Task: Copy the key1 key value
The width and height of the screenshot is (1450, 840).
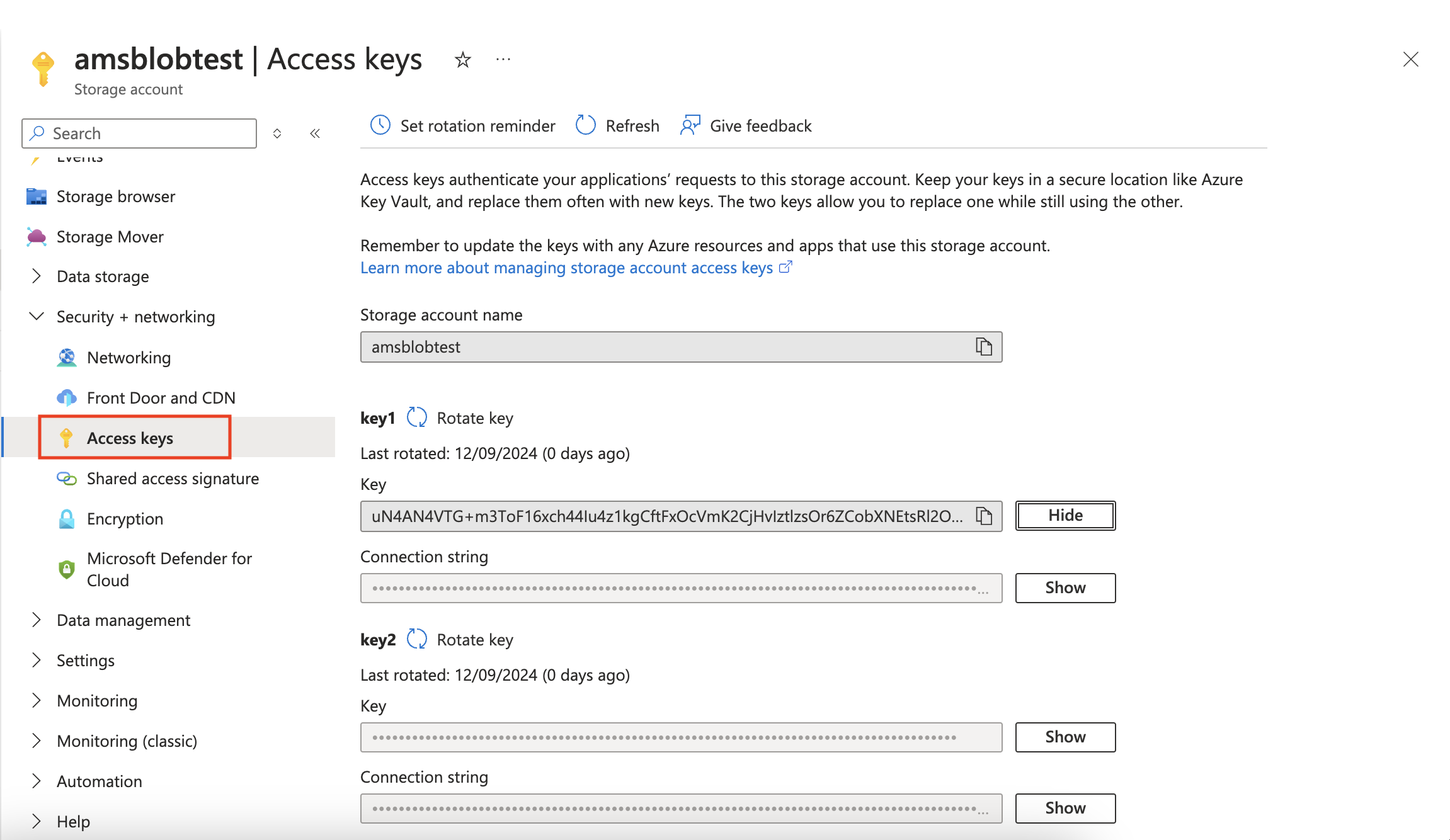Action: (984, 516)
